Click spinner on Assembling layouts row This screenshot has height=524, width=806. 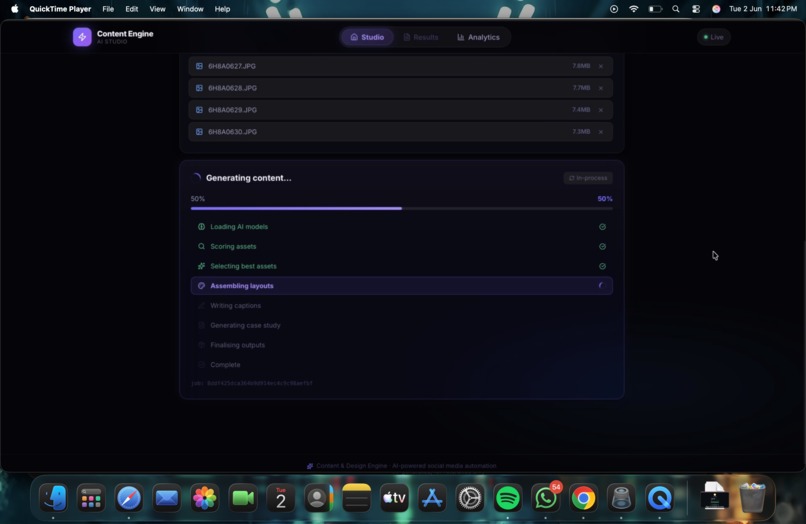click(601, 286)
